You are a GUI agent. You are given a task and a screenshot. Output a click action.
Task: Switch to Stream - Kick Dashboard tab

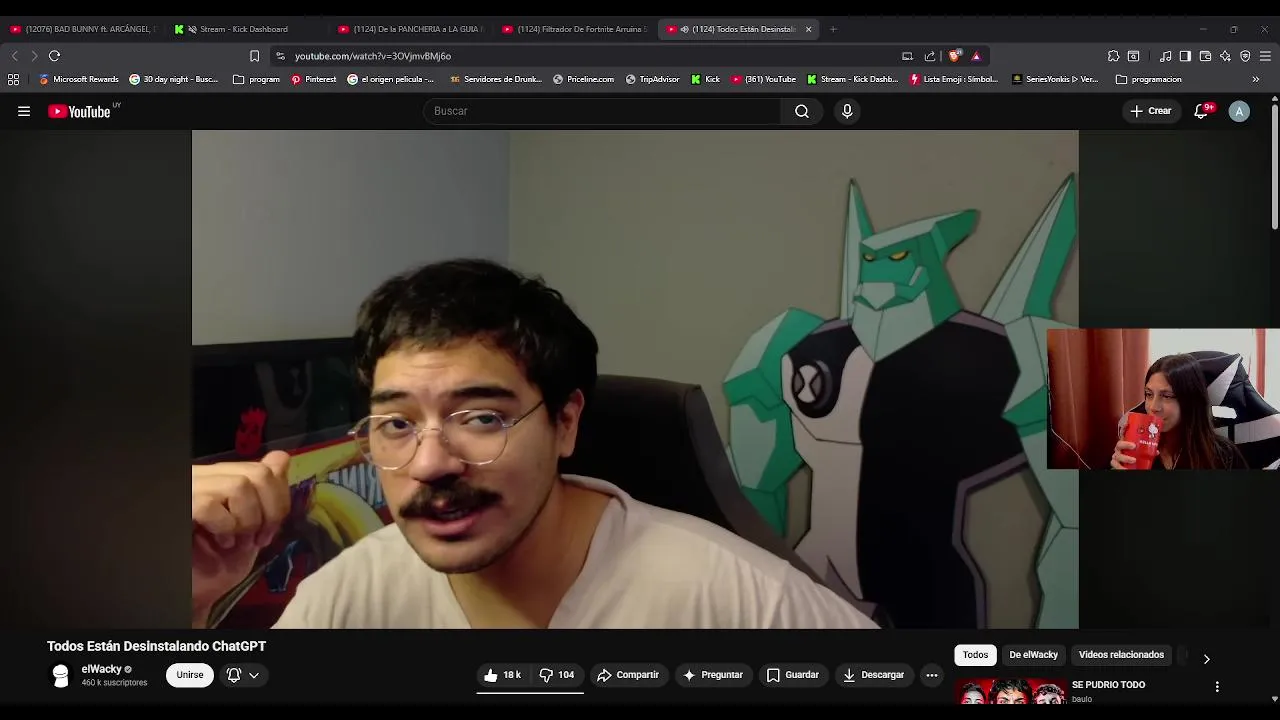246,29
